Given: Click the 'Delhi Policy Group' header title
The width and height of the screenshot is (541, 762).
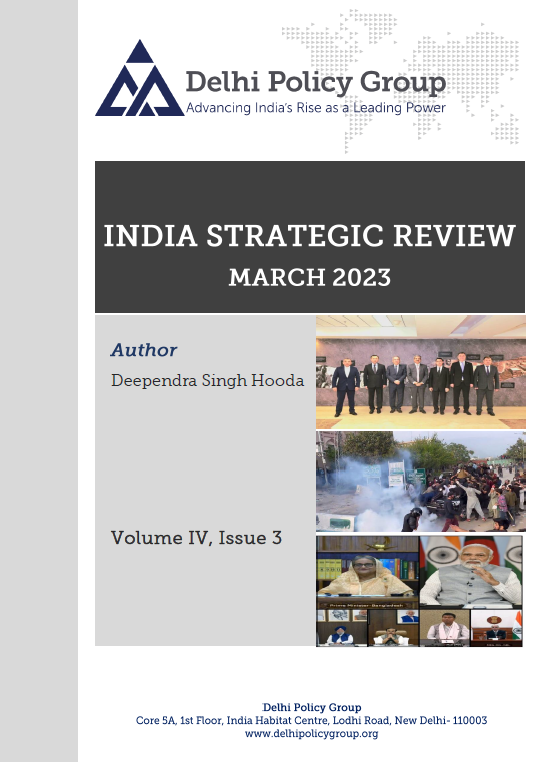Looking at the screenshot, I should click(315, 82).
